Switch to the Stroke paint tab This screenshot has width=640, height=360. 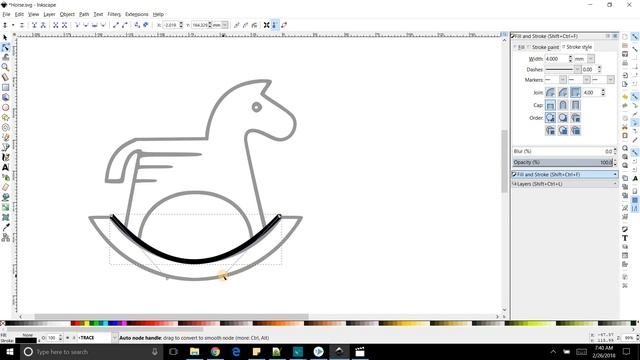click(544, 47)
